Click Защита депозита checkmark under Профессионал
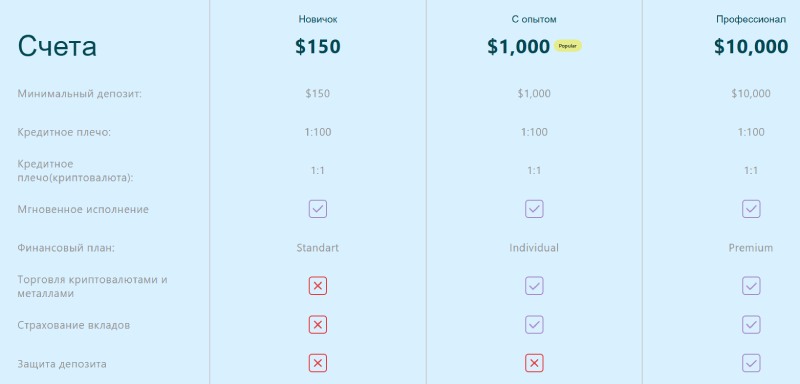This screenshot has height=384, width=800. [x=751, y=364]
